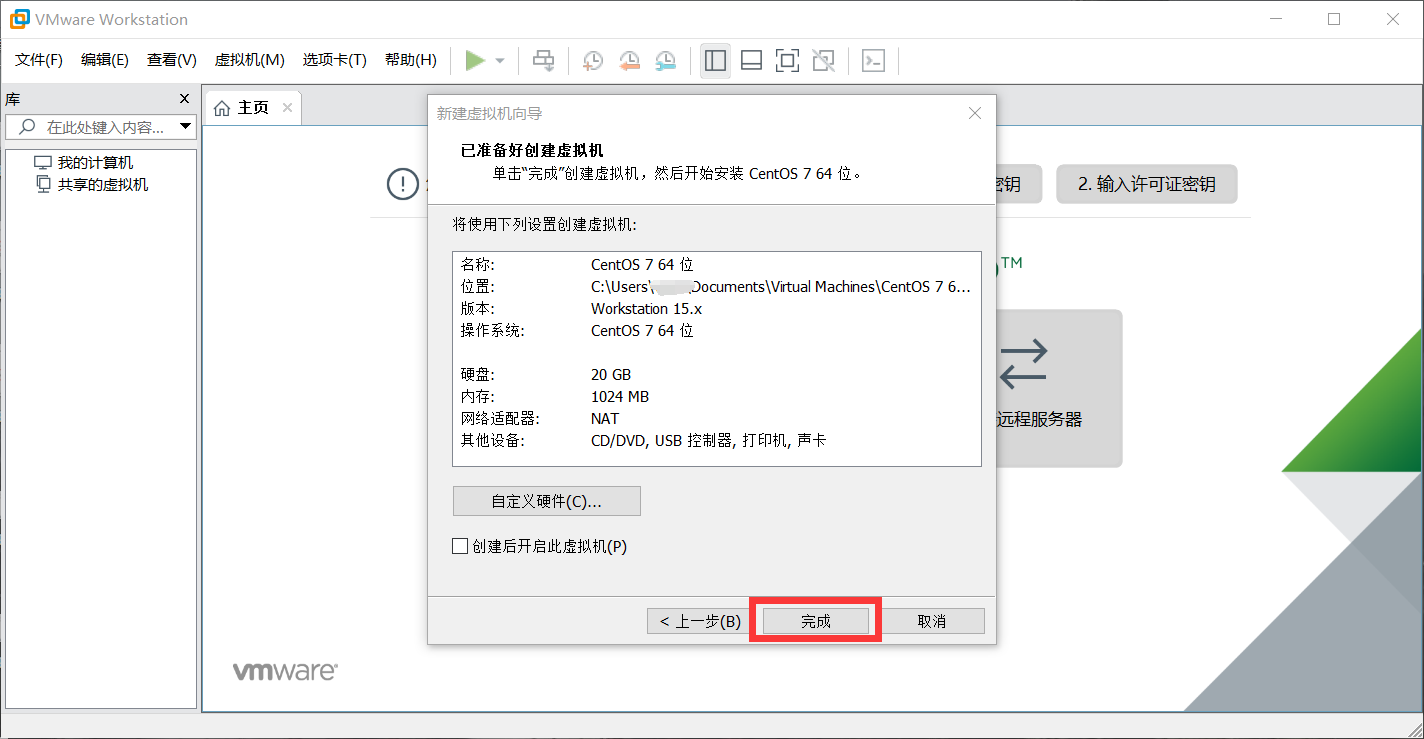
Task: Click the 名称: label in the settings list
Action: [x=478, y=265]
